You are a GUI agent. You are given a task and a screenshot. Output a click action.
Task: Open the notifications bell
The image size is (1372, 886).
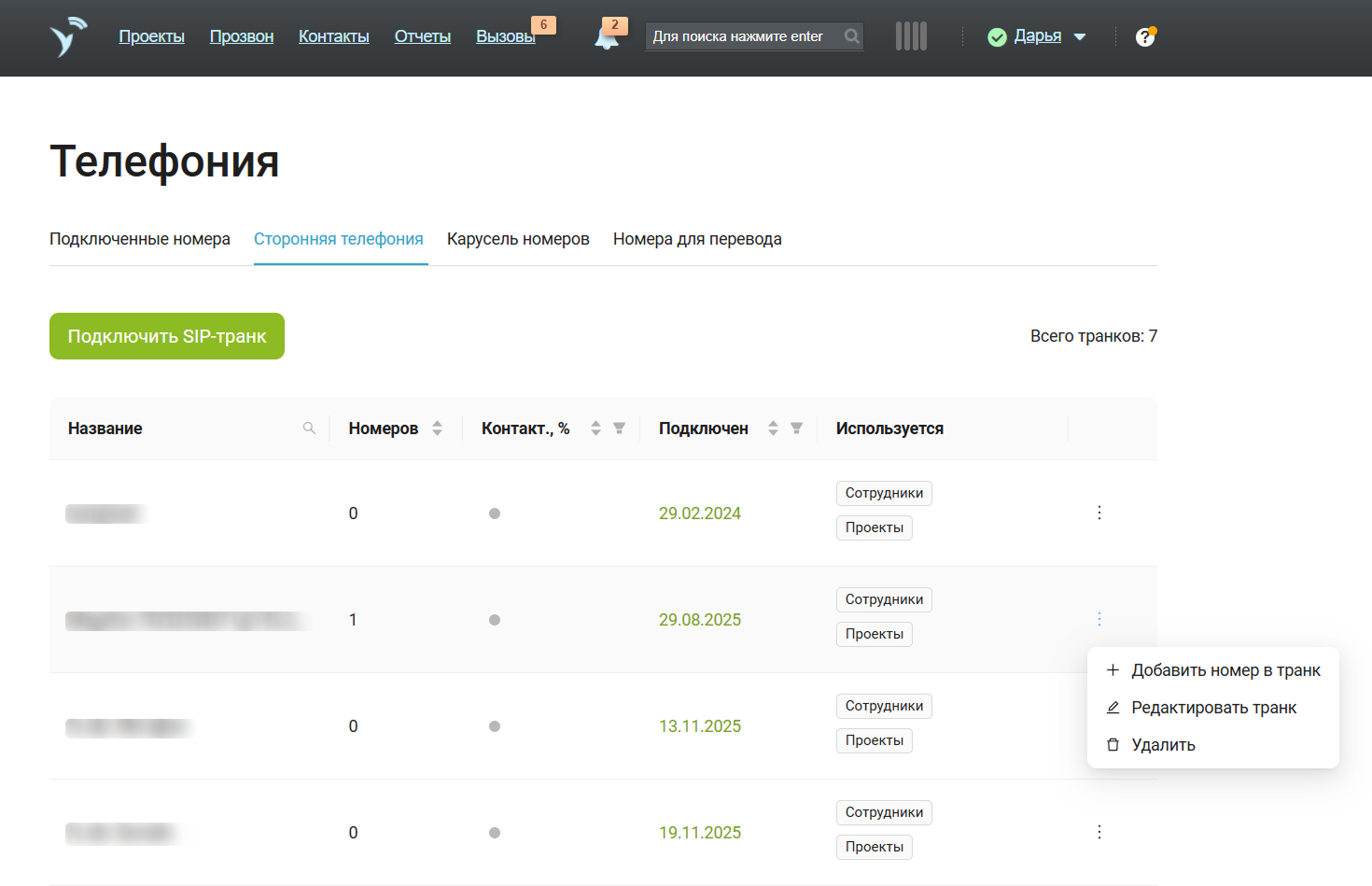point(607,37)
